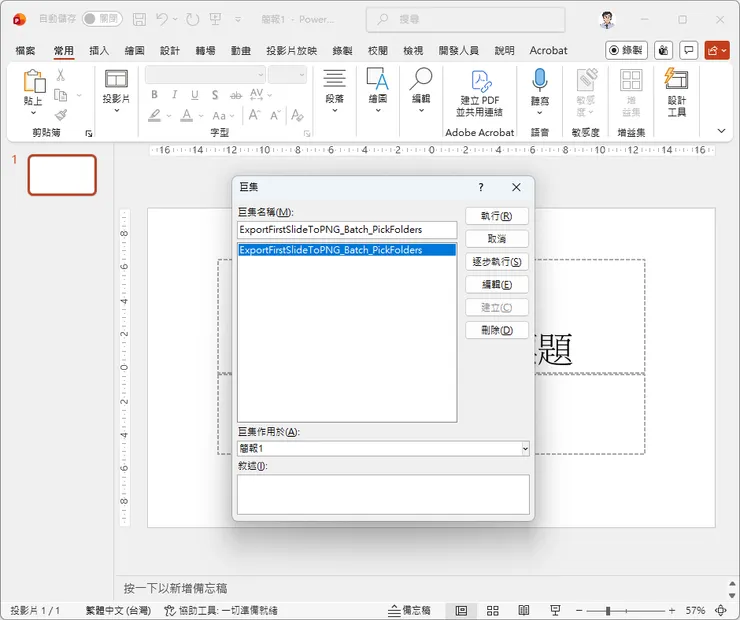
Task: Click the zoom slider handle
Action: click(608, 611)
